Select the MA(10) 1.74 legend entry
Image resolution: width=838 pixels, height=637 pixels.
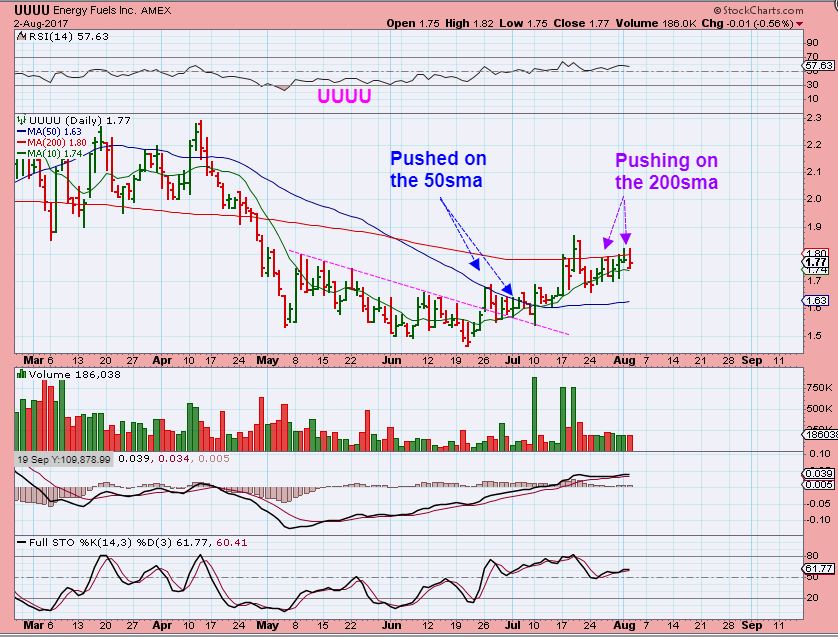click(50, 153)
